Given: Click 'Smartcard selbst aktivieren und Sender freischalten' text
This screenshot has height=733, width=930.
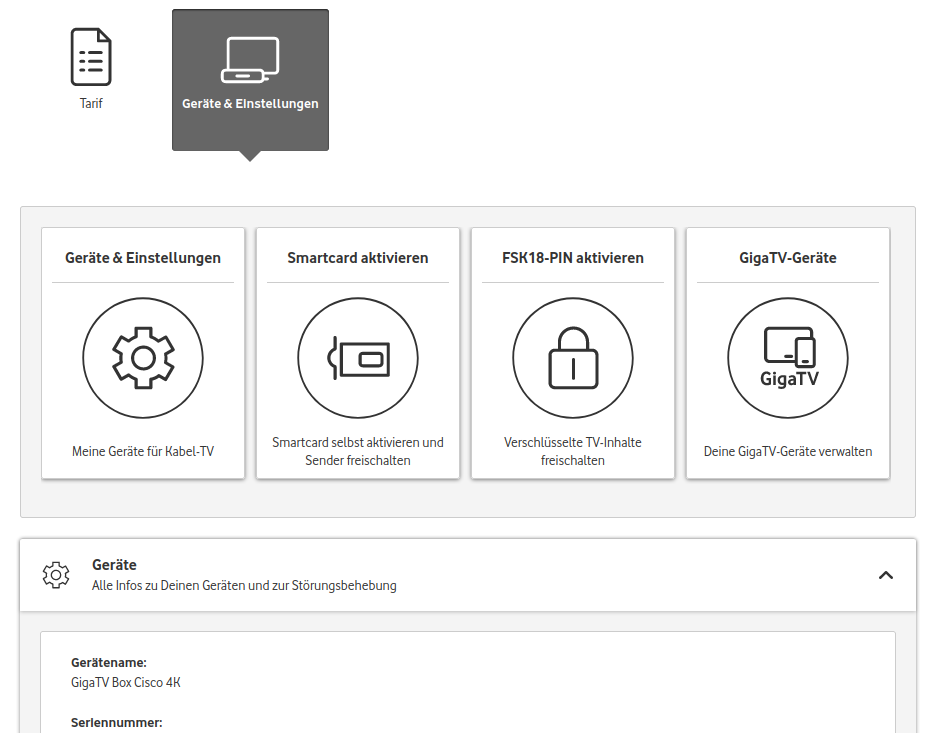Looking at the screenshot, I should tap(358, 451).
